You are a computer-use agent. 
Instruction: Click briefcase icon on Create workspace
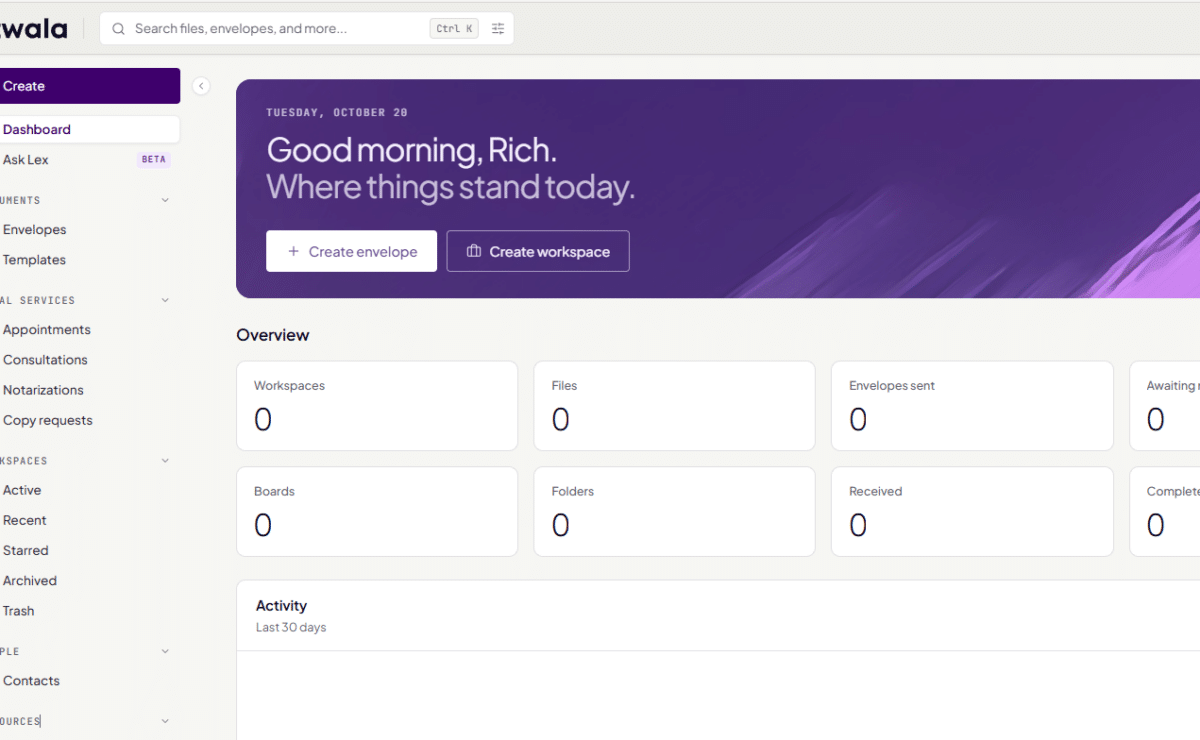point(474,251)
